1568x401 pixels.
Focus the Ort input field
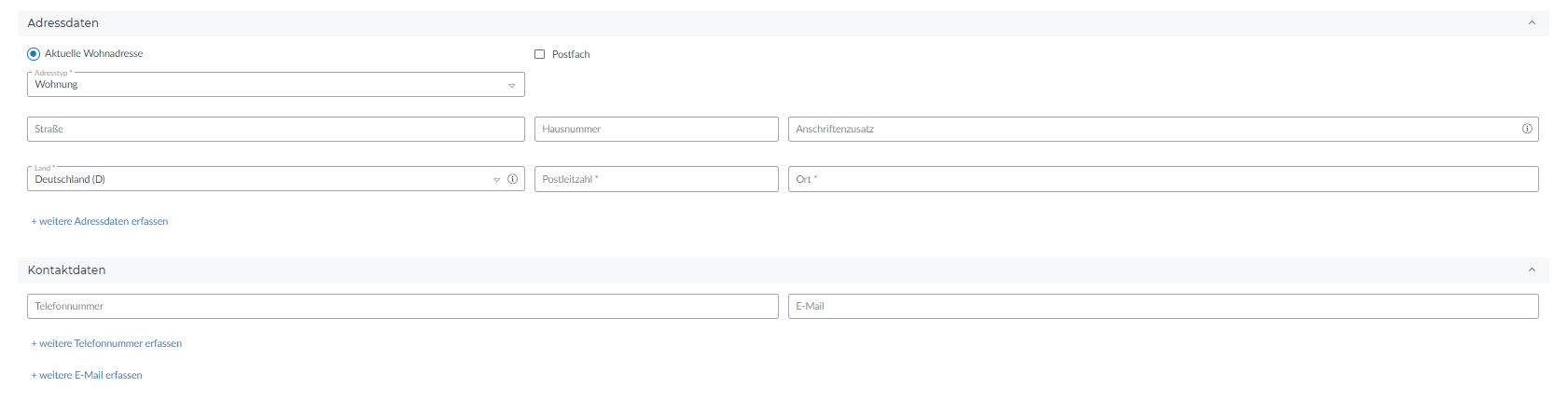1162,179
